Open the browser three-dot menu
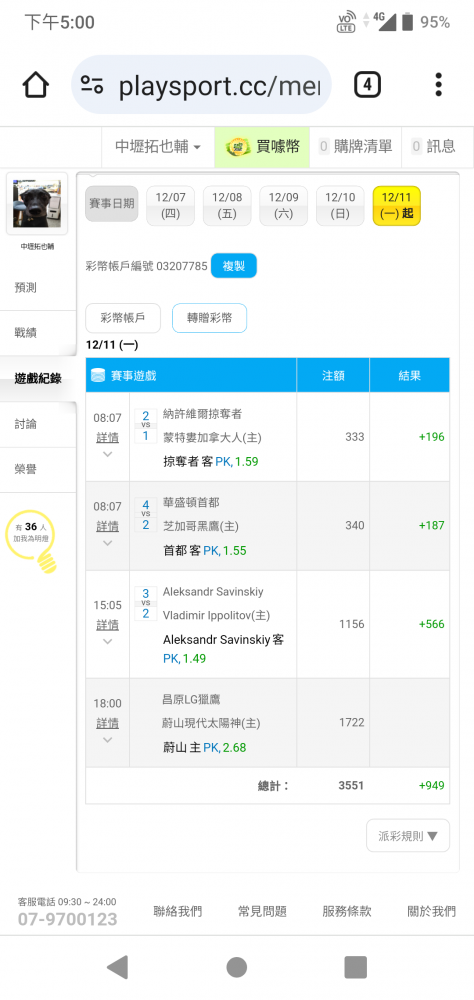This screenshot has width=474, height=1000. (438, 84)
